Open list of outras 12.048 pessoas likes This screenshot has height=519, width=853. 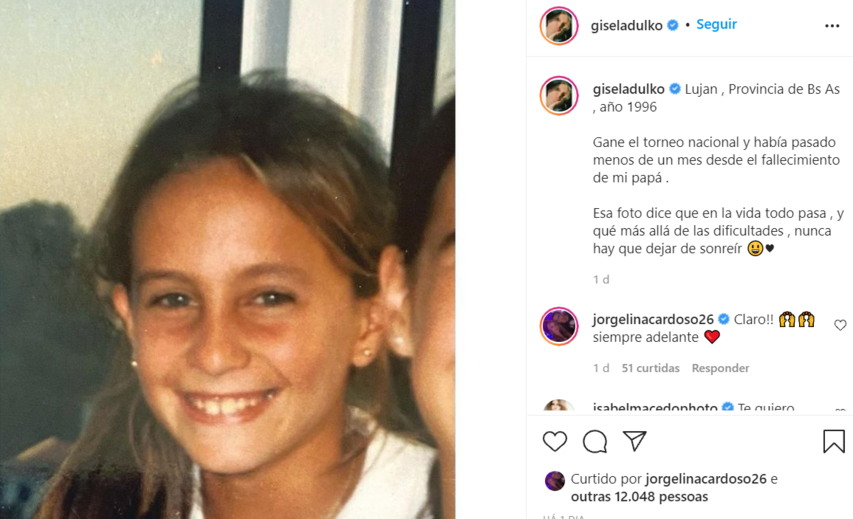point(639,497)
